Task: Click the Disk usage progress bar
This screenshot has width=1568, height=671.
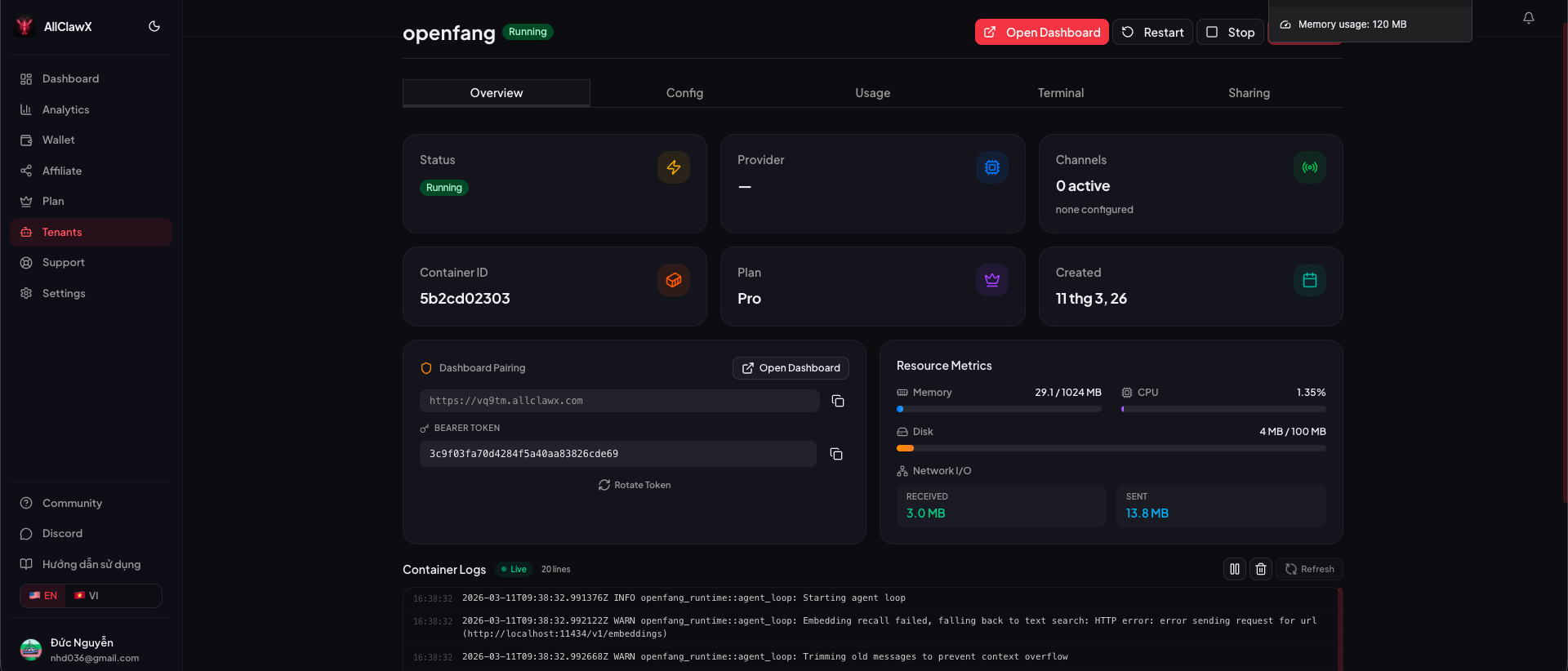Action: point(1111,448)
